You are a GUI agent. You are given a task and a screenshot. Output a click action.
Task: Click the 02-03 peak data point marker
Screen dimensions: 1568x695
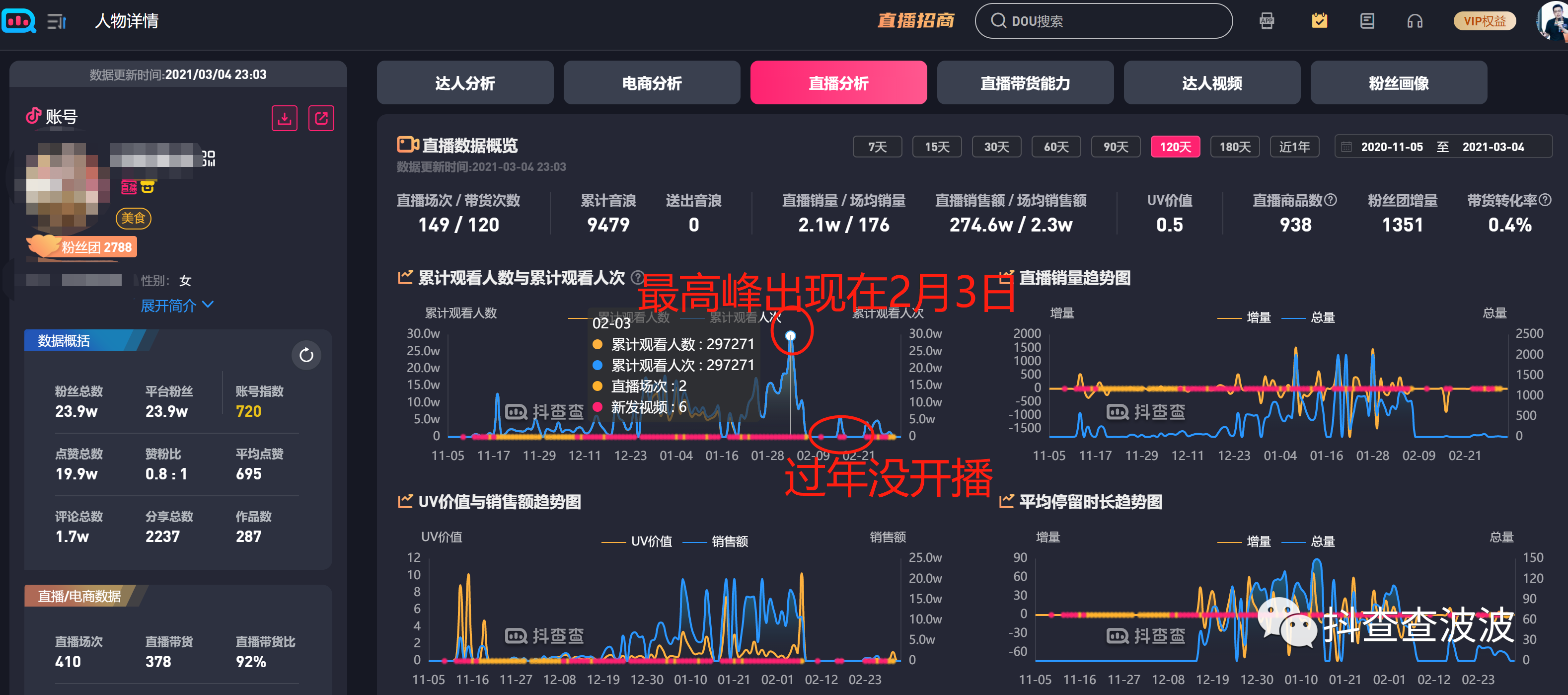[x=790, y=336]
